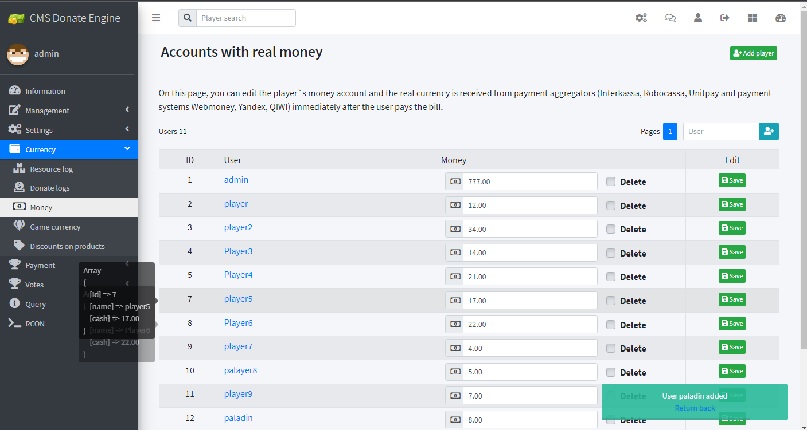This screenshot has width=807, height=430.
Task: Tick the Delete checkbox for Player4
Action: [611, 276]
